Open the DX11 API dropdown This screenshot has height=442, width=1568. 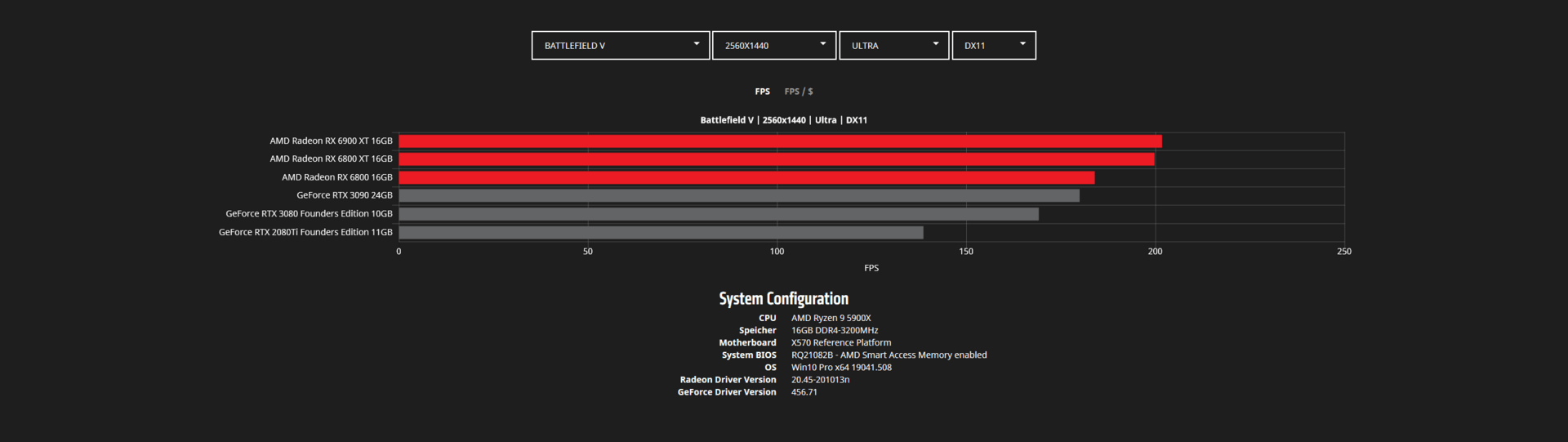click(x=994, y=46)
